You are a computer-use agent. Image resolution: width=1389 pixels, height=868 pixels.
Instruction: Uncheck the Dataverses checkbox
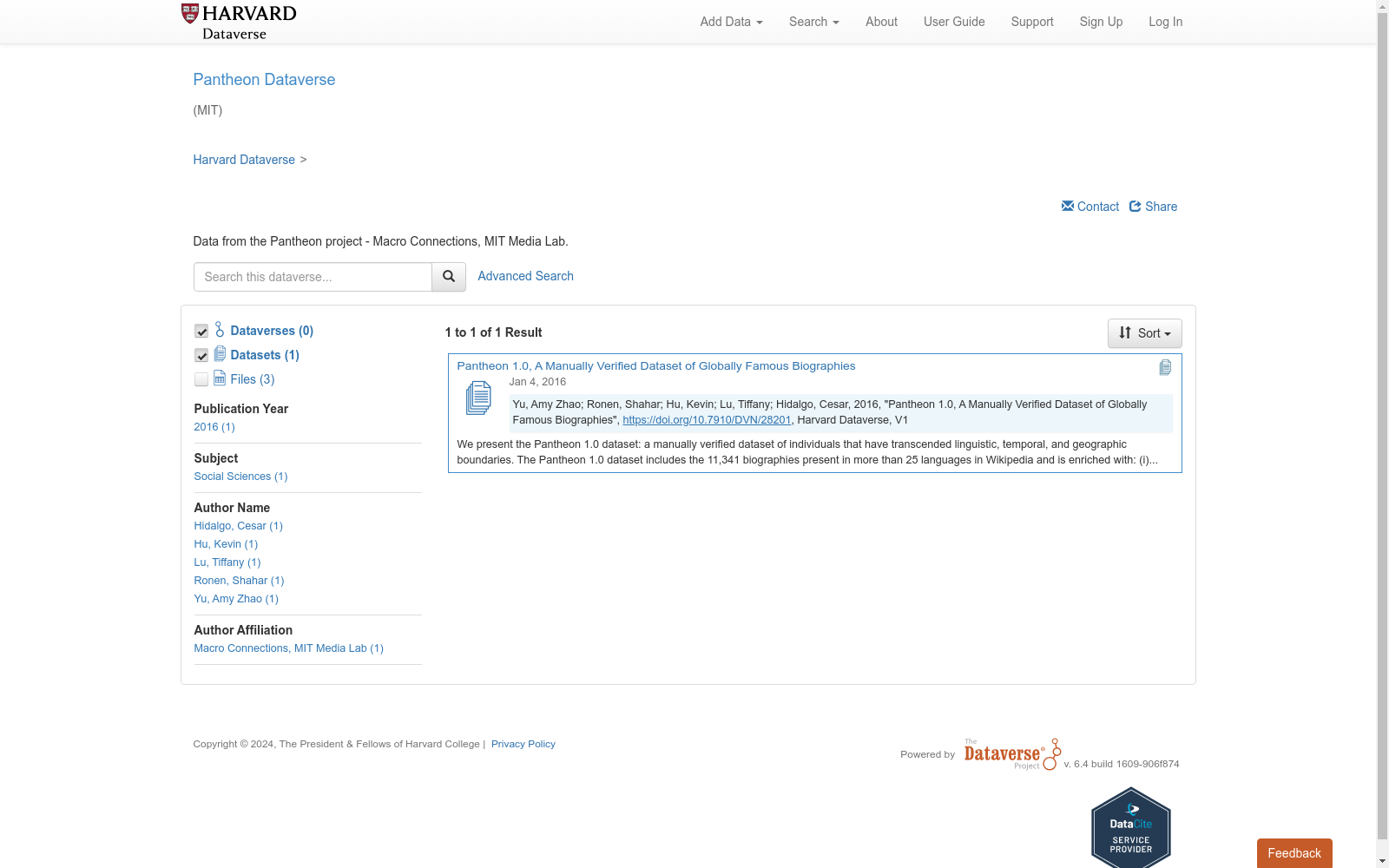(201, 331)
